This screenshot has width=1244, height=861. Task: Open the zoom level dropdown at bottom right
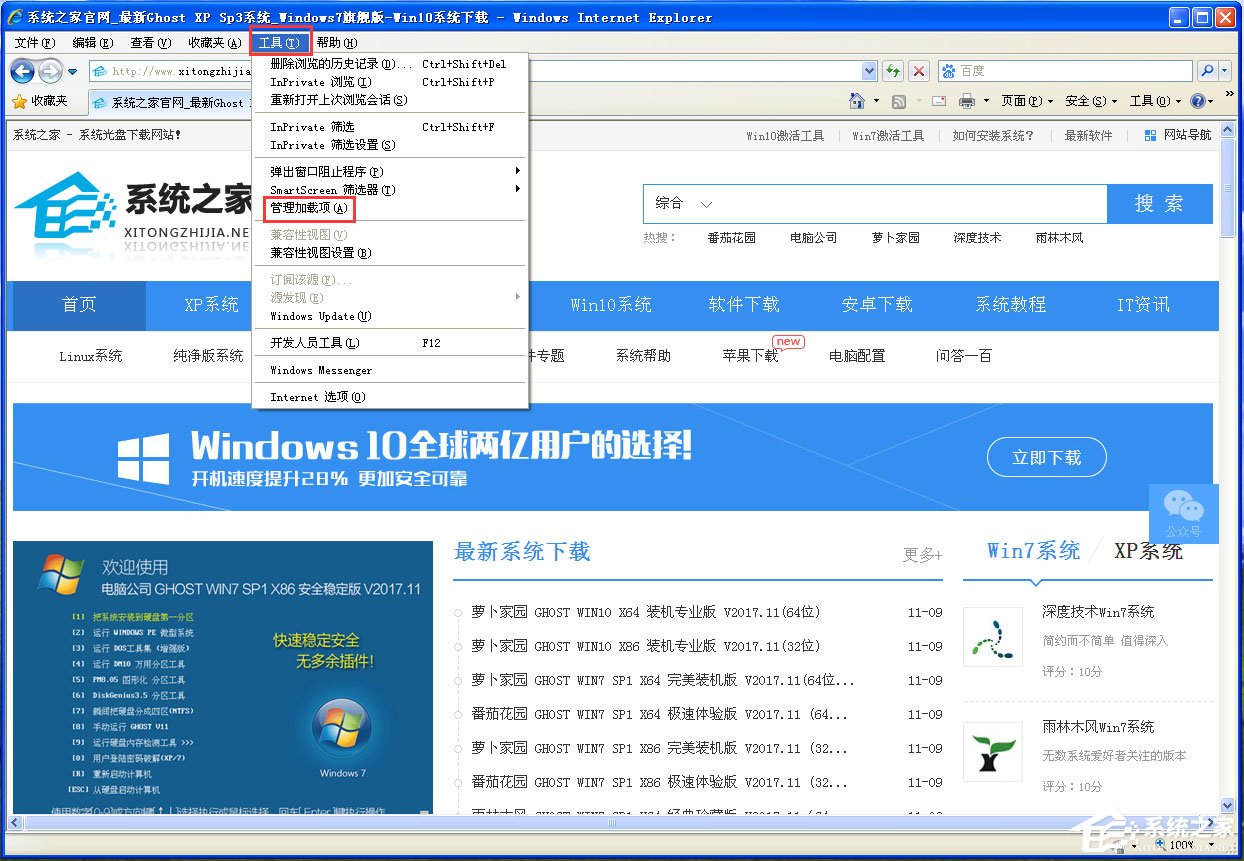click(1211, 845)
